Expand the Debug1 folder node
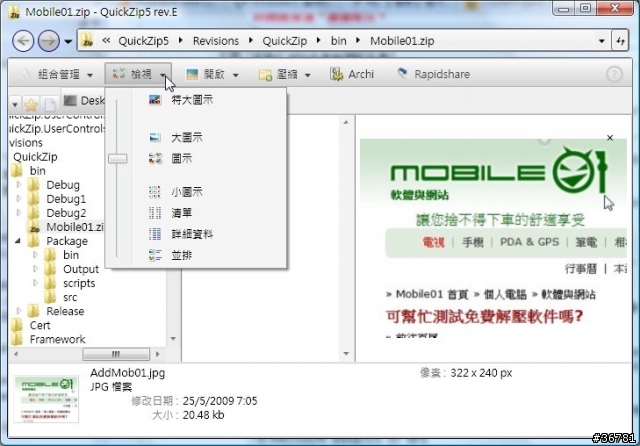The width and height of the screenshot is (640, 446). 19,199
